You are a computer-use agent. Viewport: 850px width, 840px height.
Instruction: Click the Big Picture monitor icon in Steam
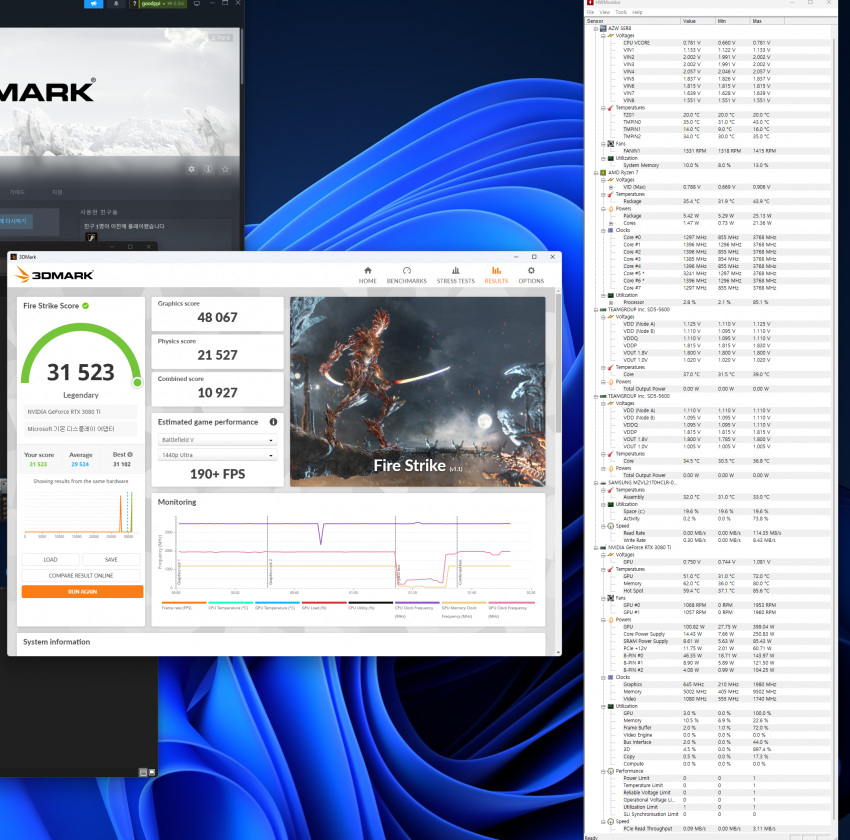click(x=197, y=3)
